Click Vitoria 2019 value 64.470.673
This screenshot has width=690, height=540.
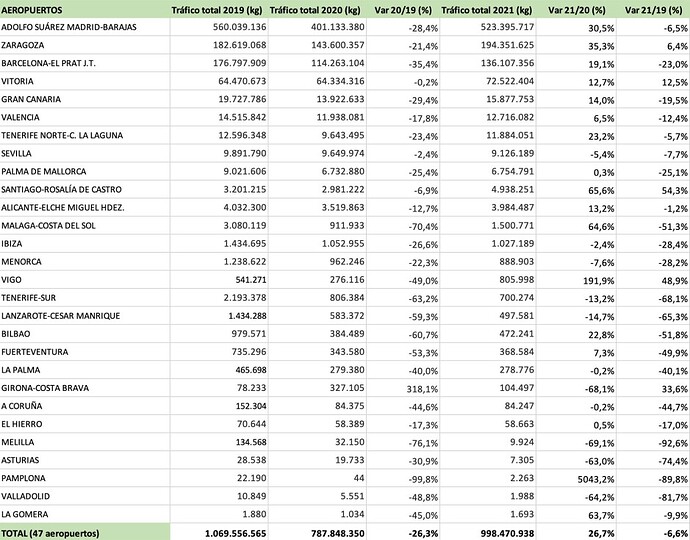242,81
